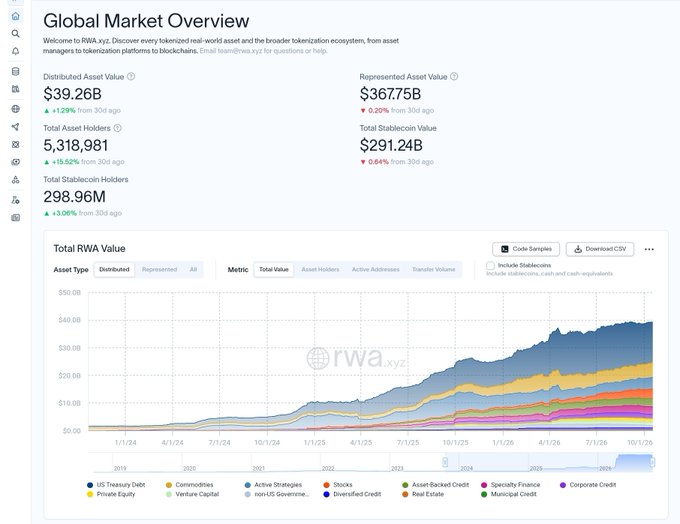Open the globe icon in sidebar
The width and height of the screenshot is (680, 524).
[16, 109]
